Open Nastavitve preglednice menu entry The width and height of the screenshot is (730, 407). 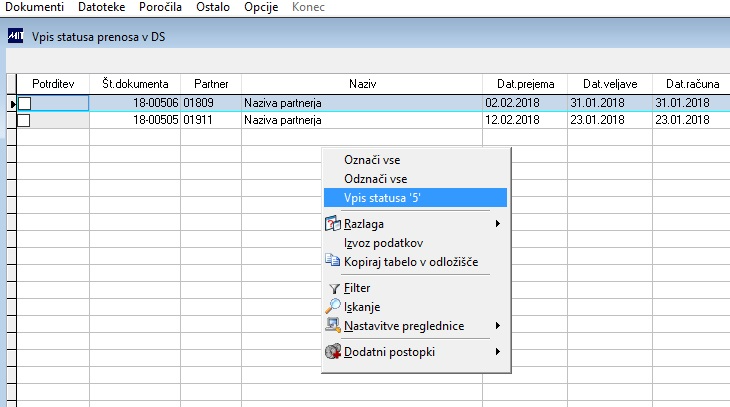click(415, 326)
